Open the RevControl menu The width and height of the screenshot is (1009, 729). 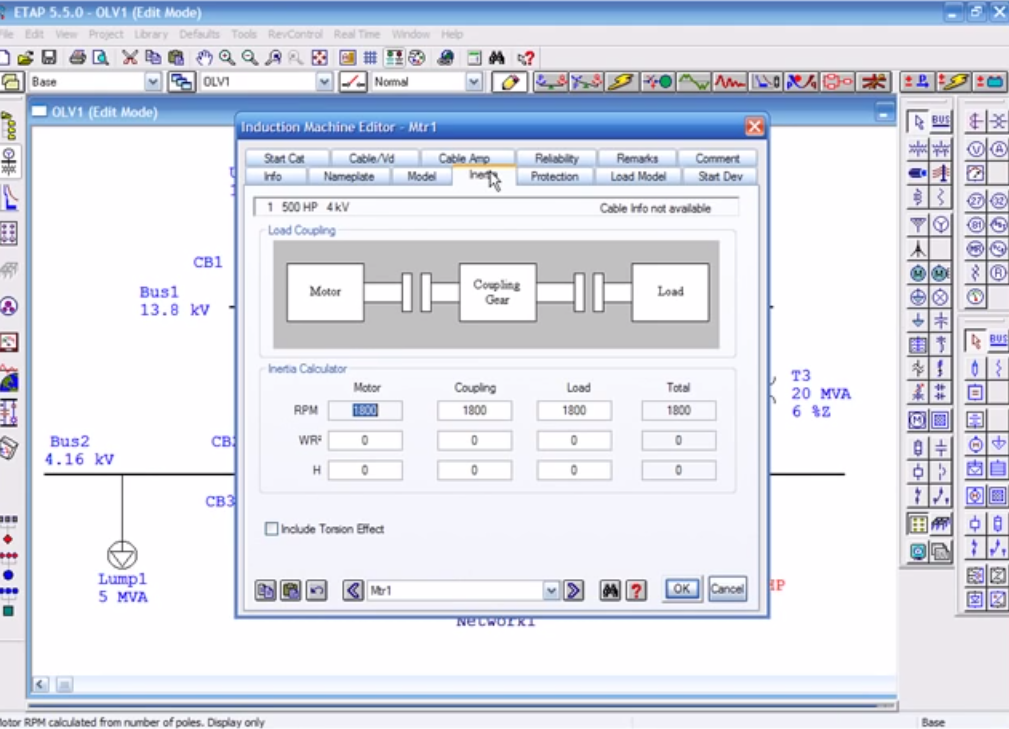(295, 34)
